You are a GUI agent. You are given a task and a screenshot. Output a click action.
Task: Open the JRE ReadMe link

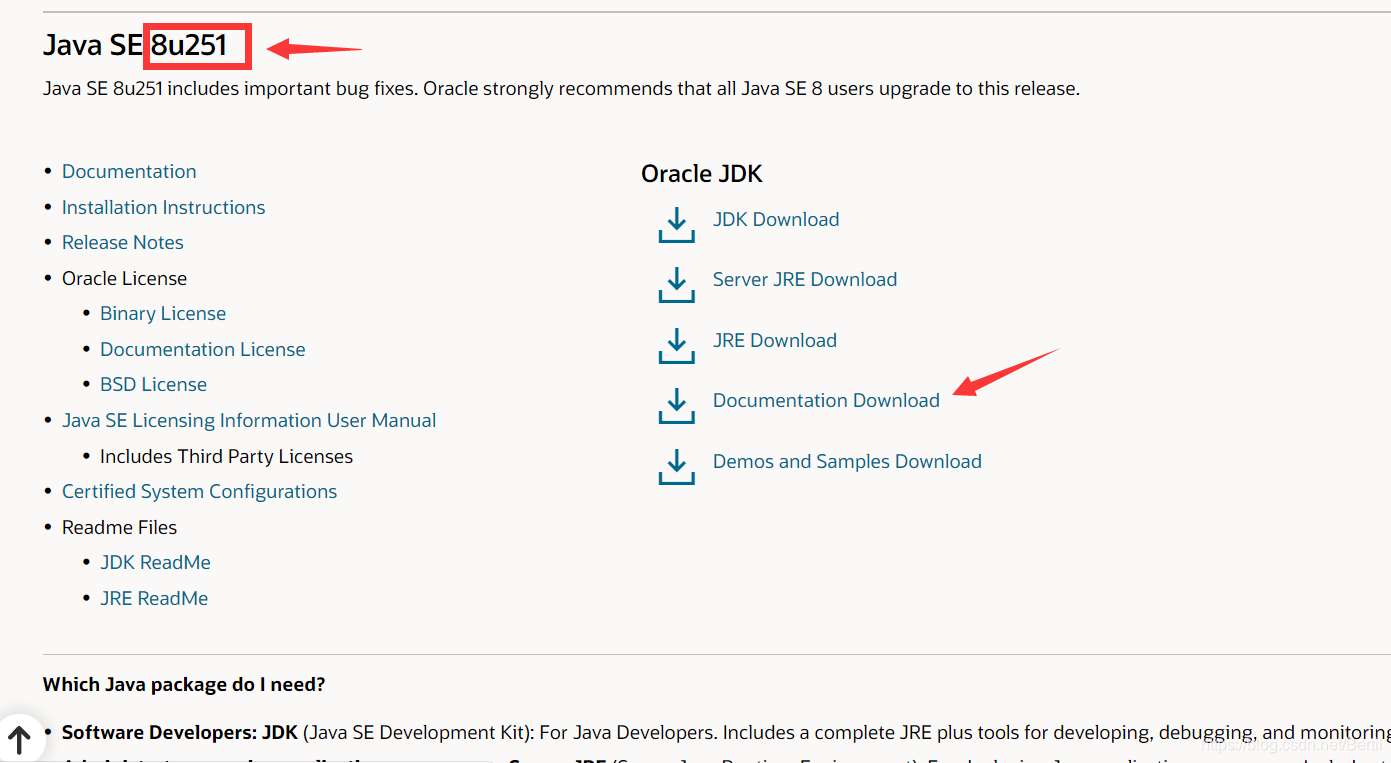pyautogui.click(x=154, y=598)
